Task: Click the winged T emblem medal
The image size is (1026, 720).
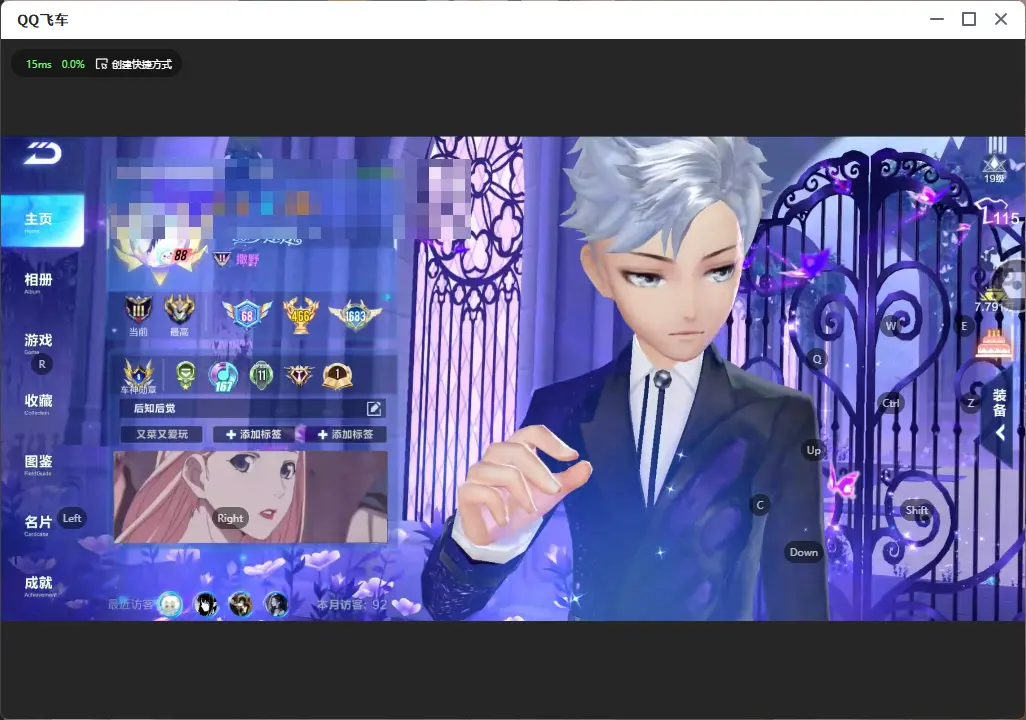Action: click(x=299, y=375)
